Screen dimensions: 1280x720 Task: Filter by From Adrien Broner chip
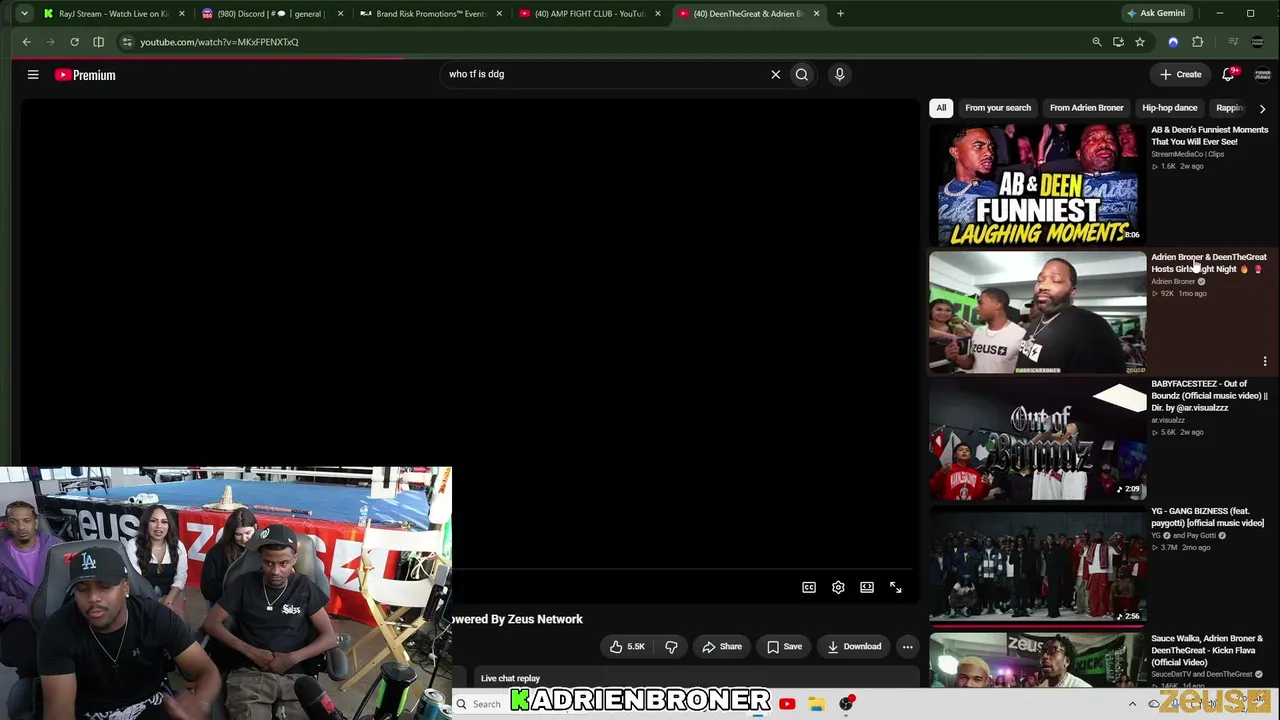click(1086, 108)
